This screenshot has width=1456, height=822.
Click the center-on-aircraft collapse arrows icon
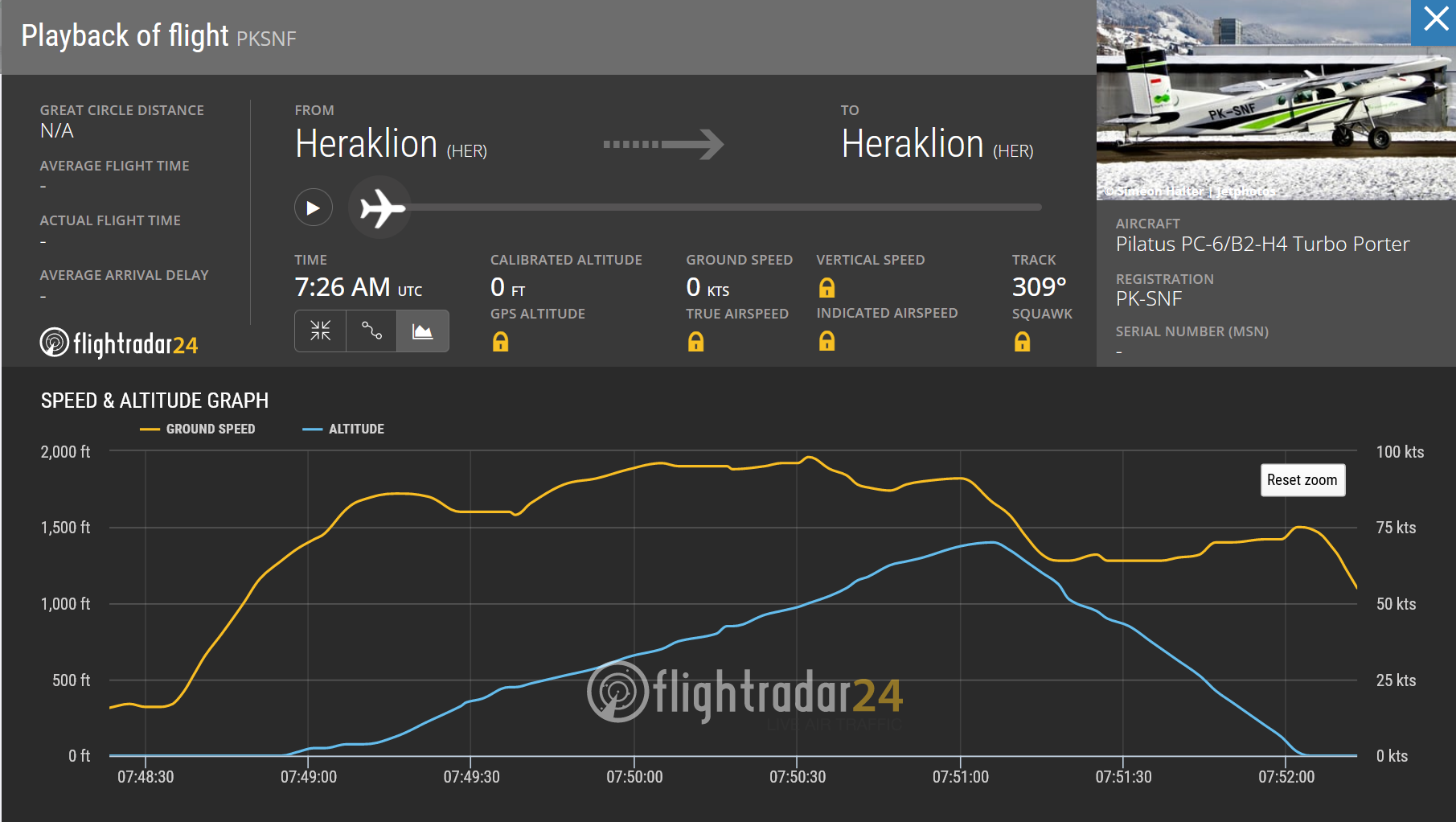320,331
